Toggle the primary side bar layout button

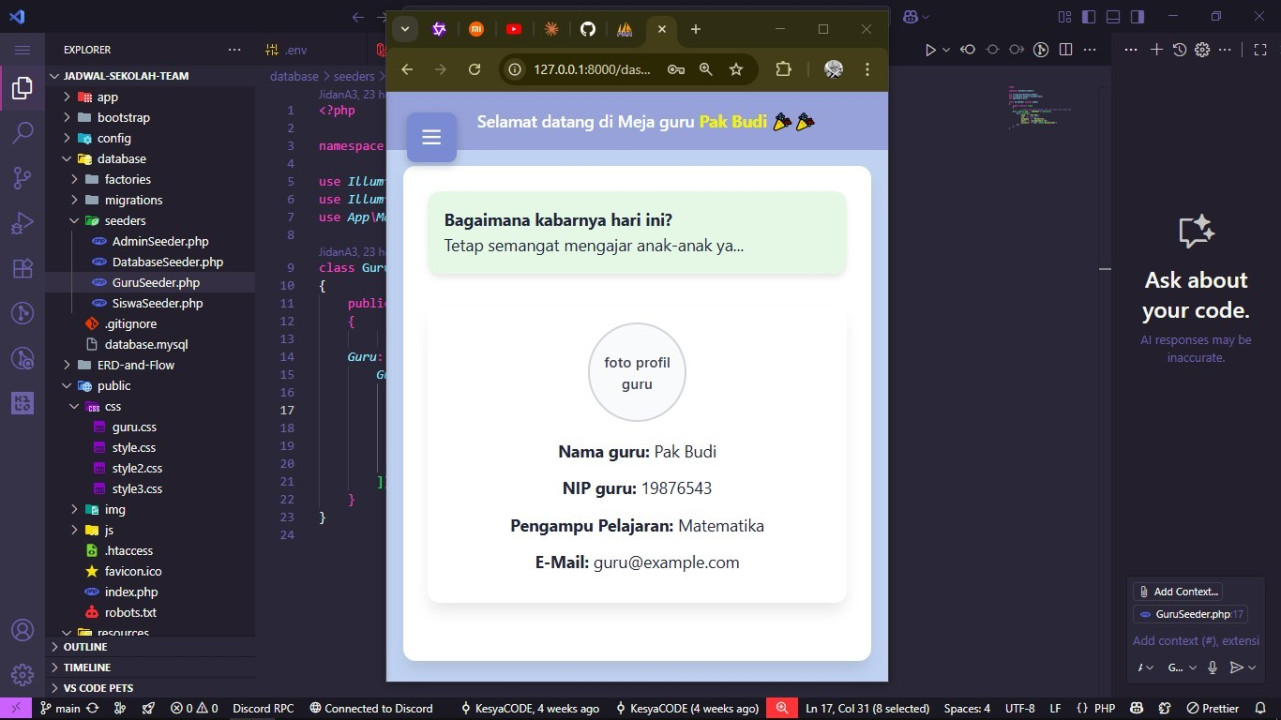click(1088, 17)
